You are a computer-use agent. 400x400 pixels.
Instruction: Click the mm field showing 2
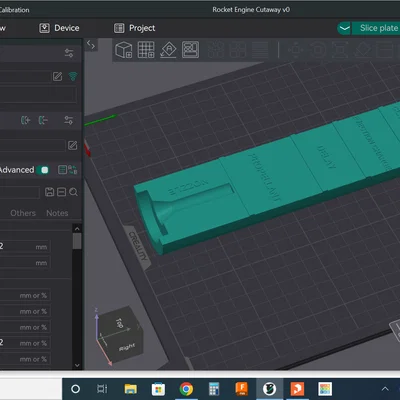pyautogui.click(x=25, y=247)
